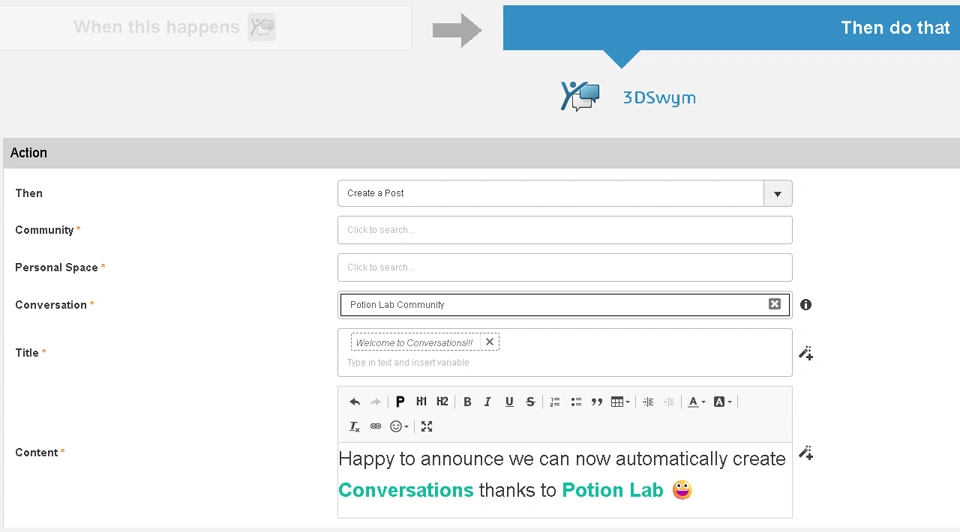960x532 pixels.
Task: Toggle underline formatting
Action: pos(509,402)
